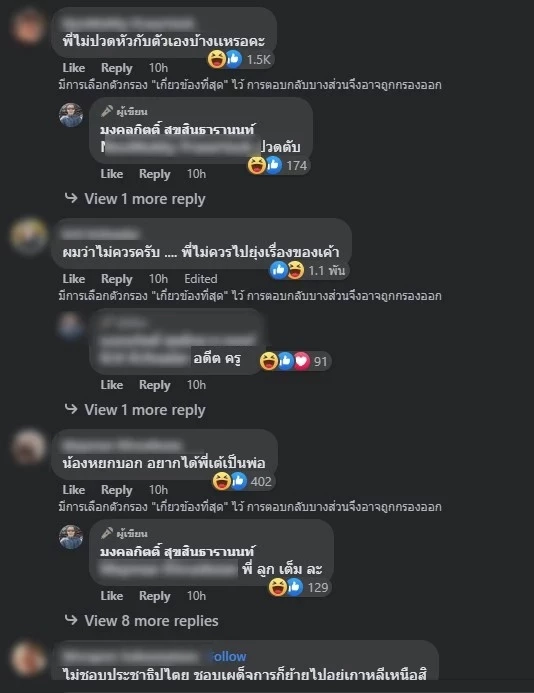
Task: Open reactions beside the 402 count
Action: [229, 481]
